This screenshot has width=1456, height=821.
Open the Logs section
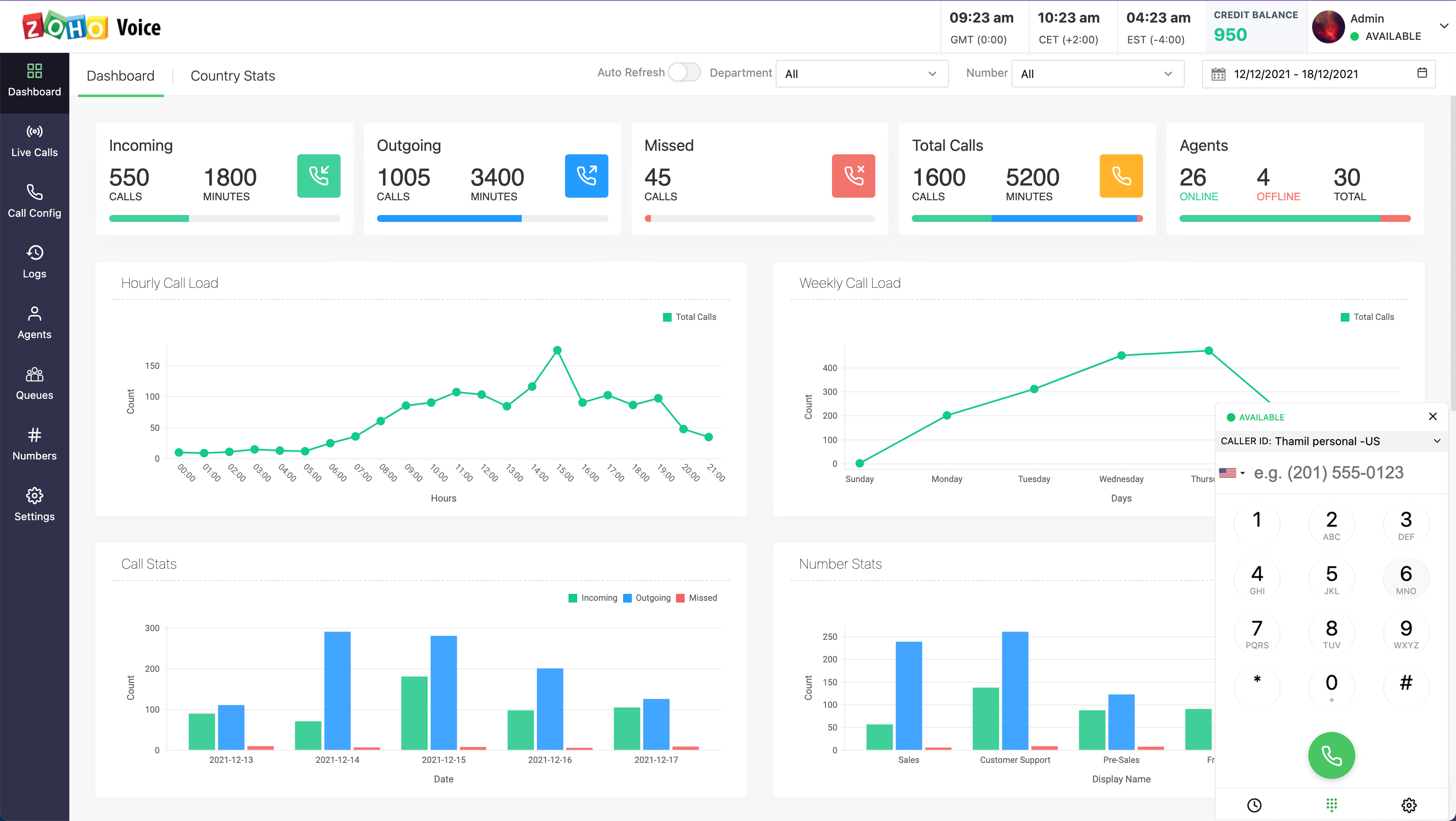(35, 261)
